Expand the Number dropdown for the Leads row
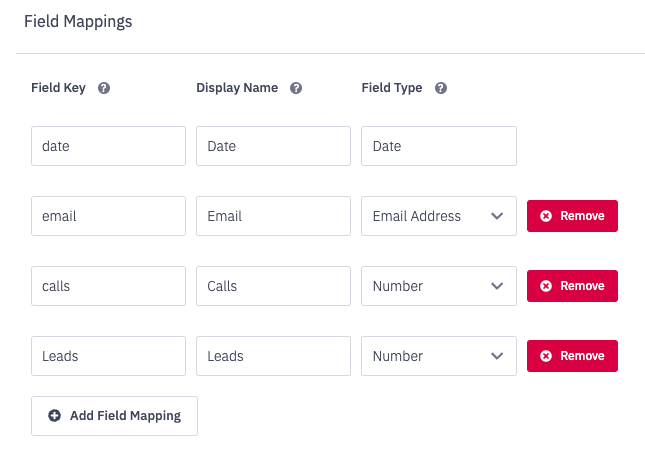 click(438, 356)
